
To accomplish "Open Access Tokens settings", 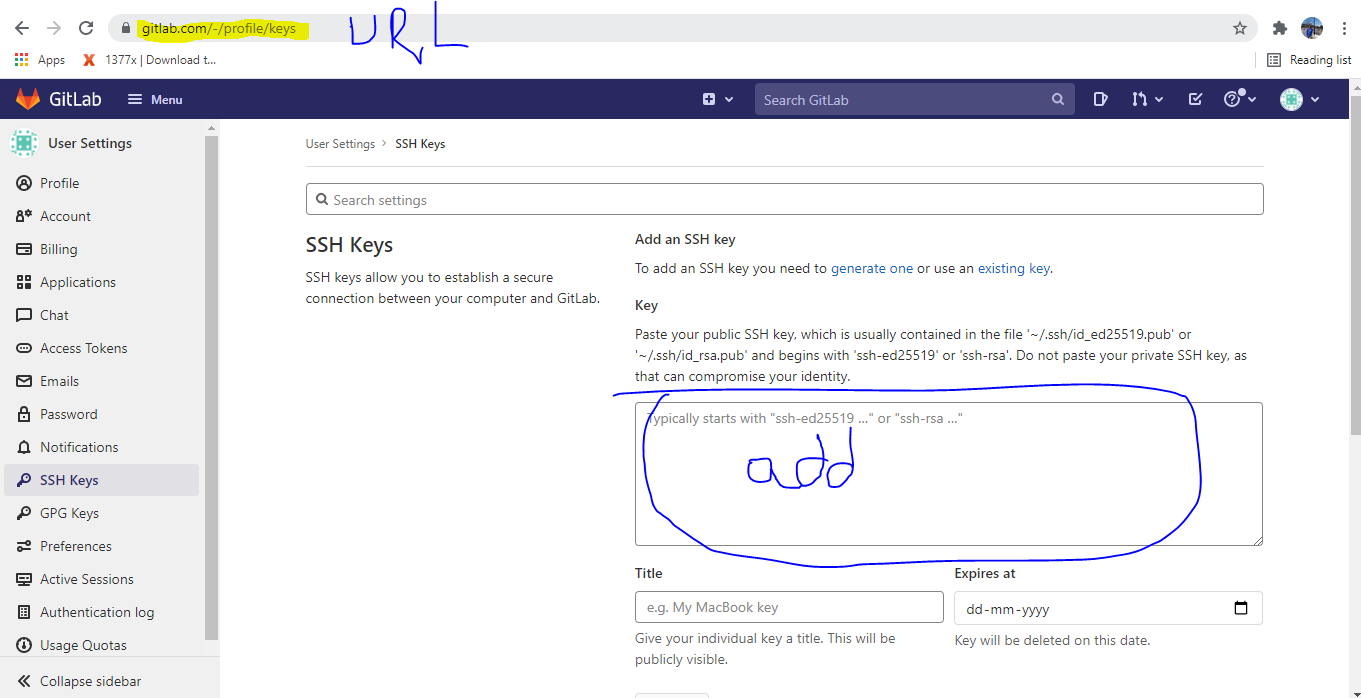I will click(83, 347).
